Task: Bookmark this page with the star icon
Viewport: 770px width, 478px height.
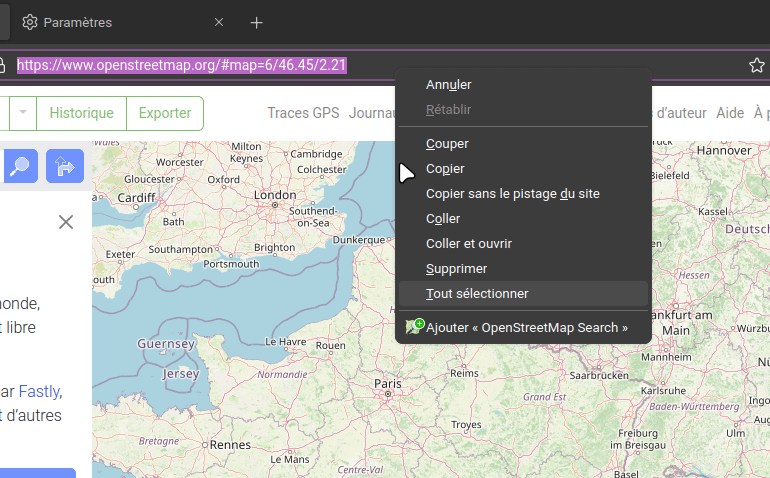Action: click(757, 66)
